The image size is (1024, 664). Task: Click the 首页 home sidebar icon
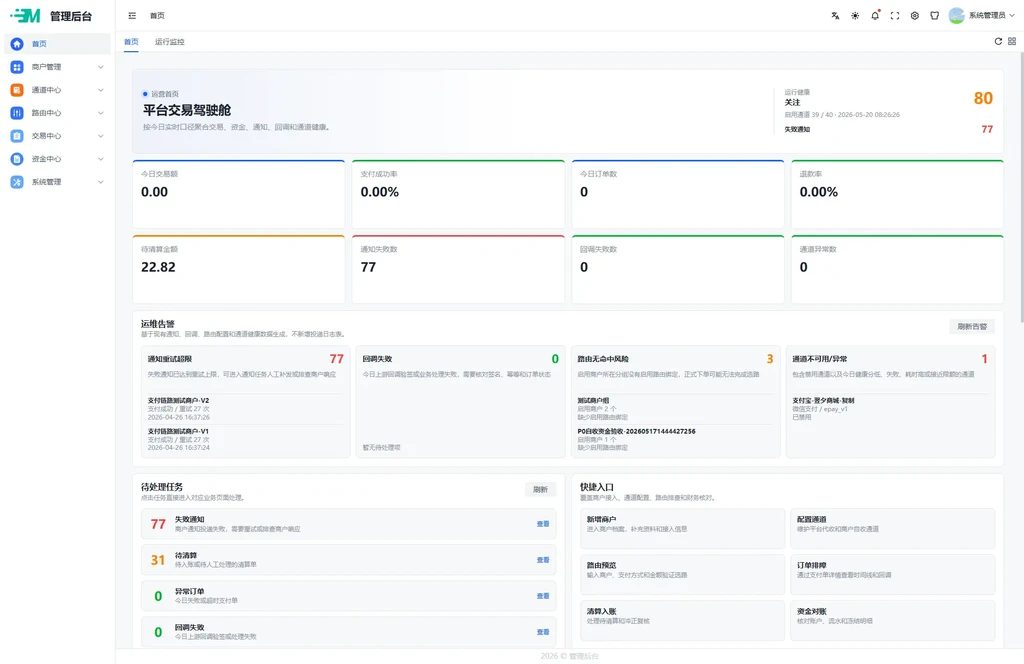[x=17, y=44]
